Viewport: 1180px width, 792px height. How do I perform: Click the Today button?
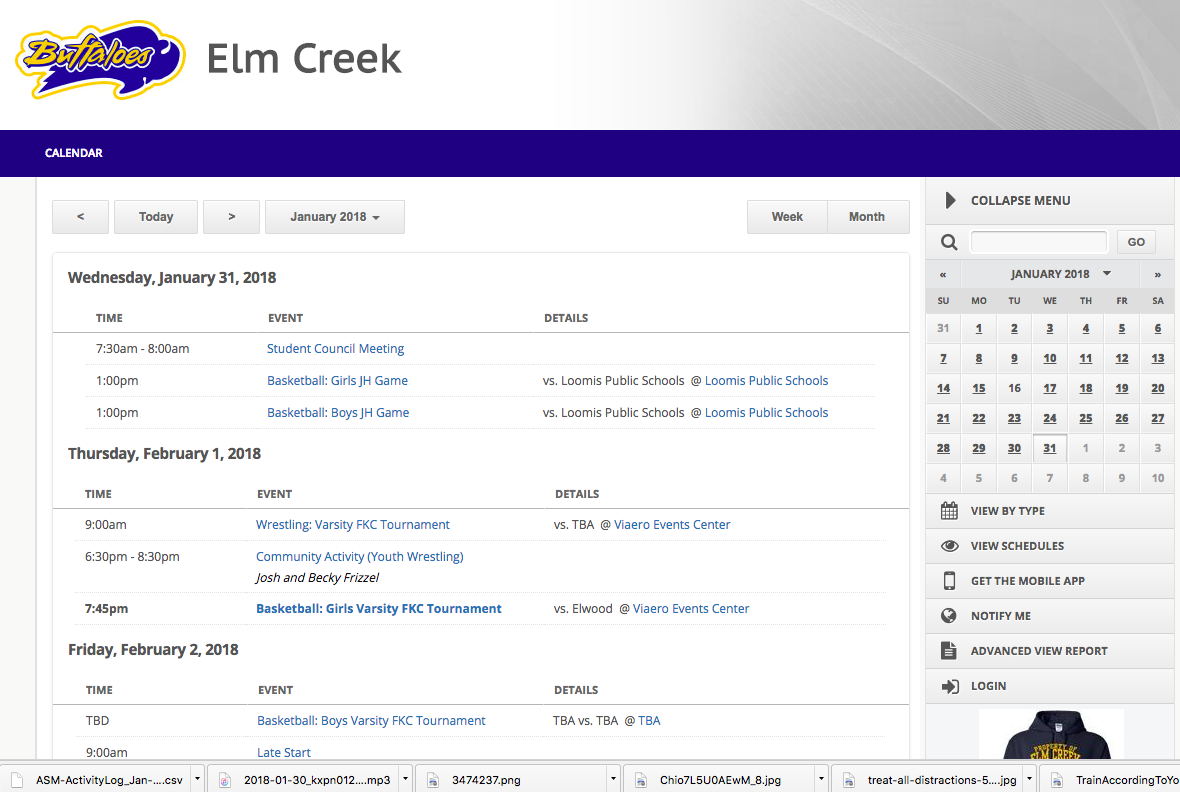click(155, 217)
